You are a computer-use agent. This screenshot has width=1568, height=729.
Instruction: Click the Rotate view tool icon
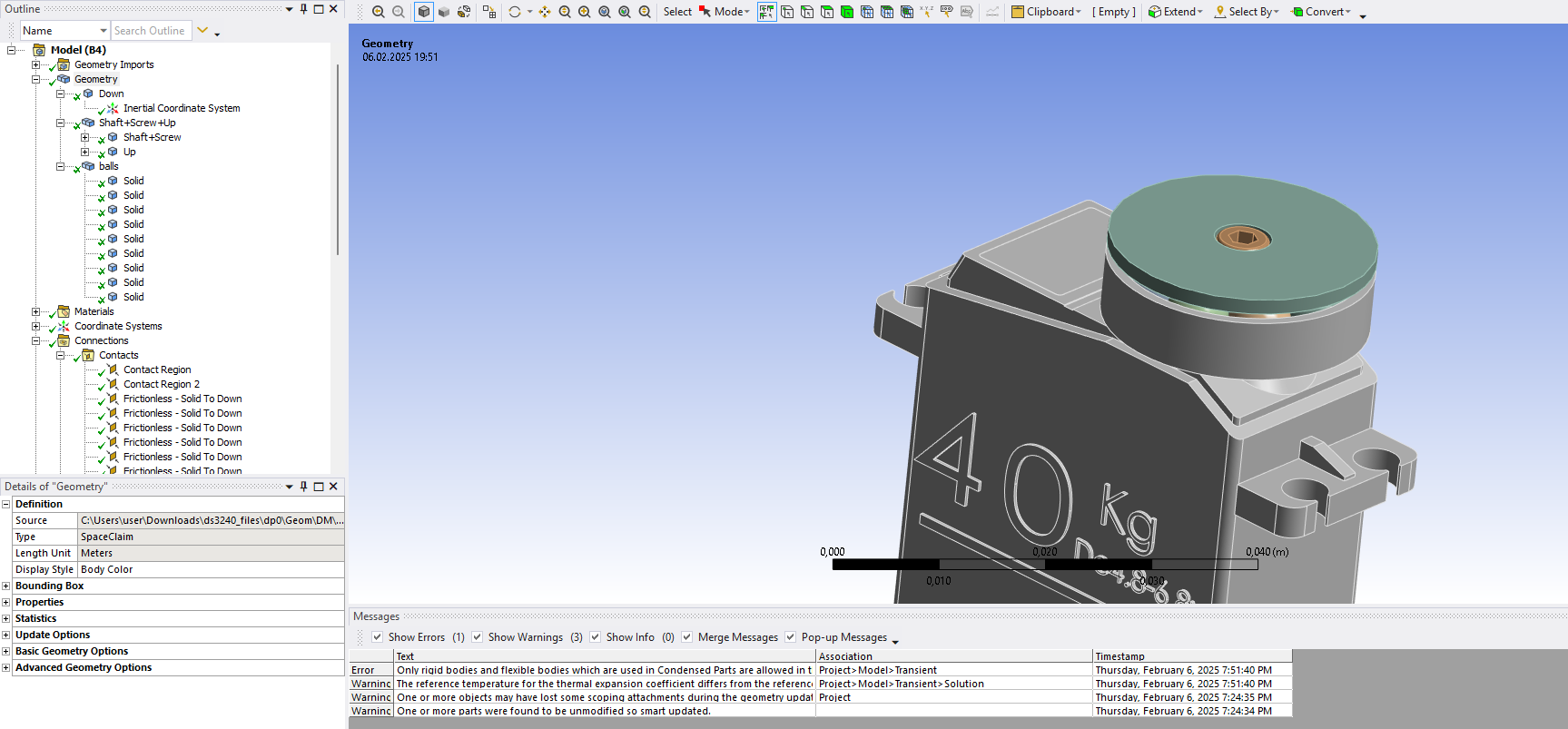click(x=515, y=12)
